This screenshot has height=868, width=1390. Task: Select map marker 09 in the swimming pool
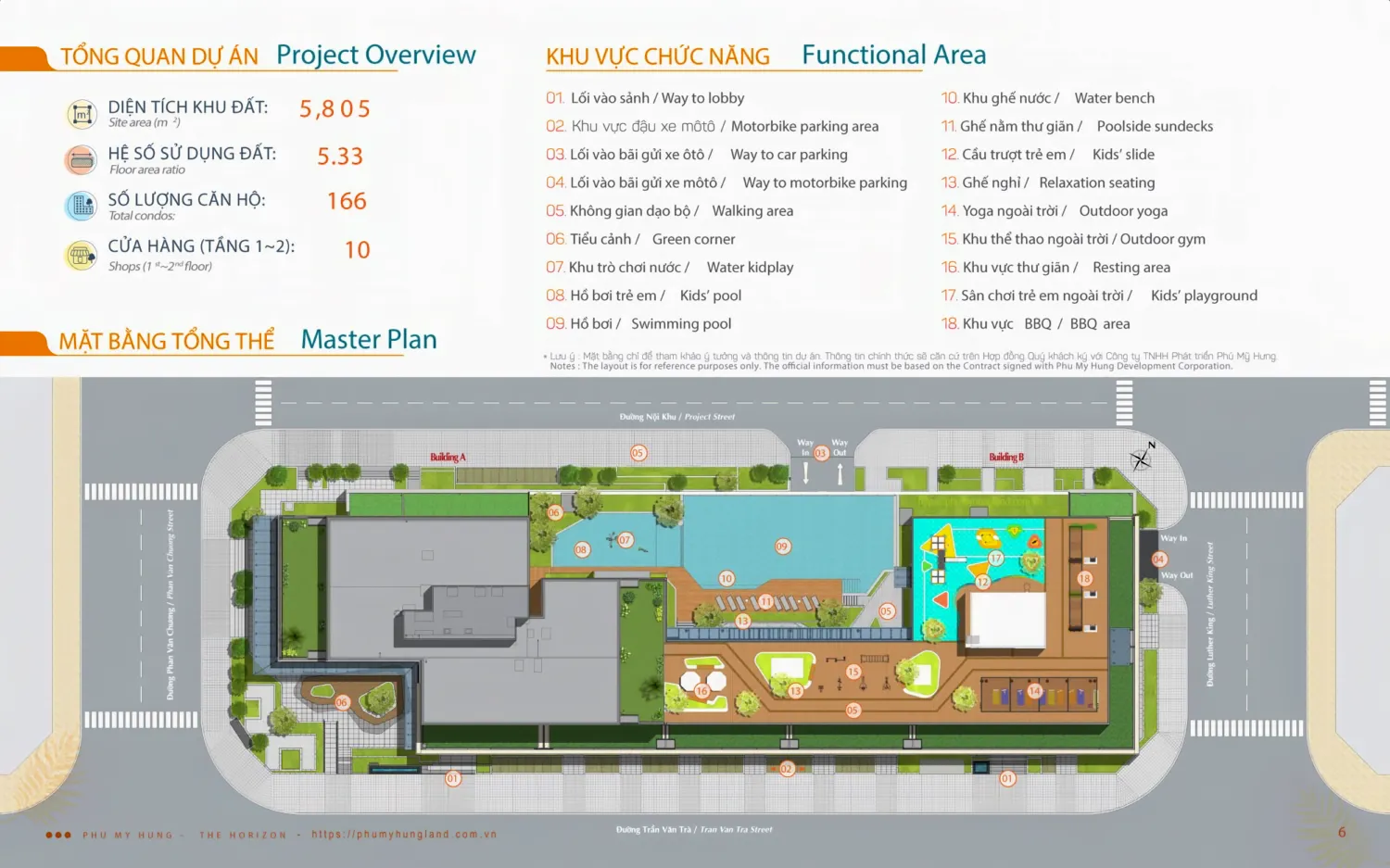click(782, 547)
